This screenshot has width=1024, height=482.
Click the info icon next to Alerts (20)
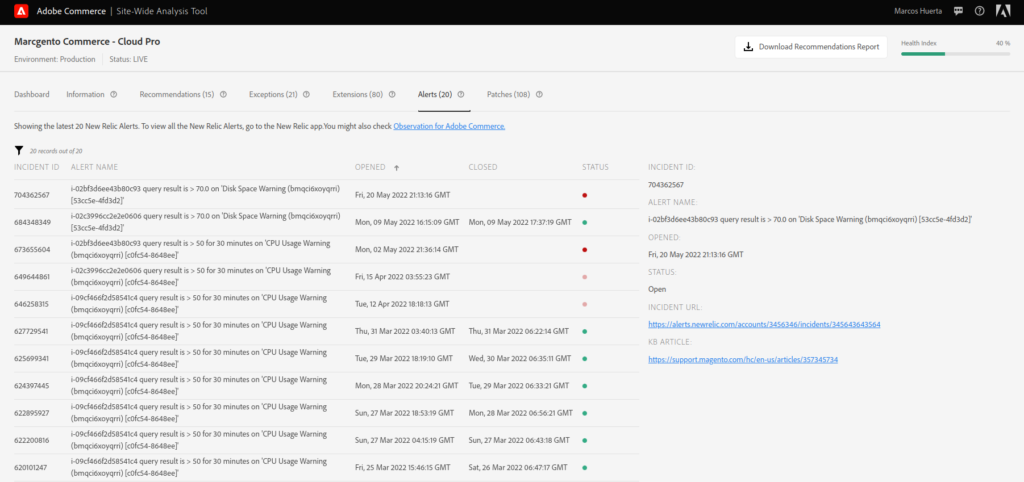pos(460,94)
